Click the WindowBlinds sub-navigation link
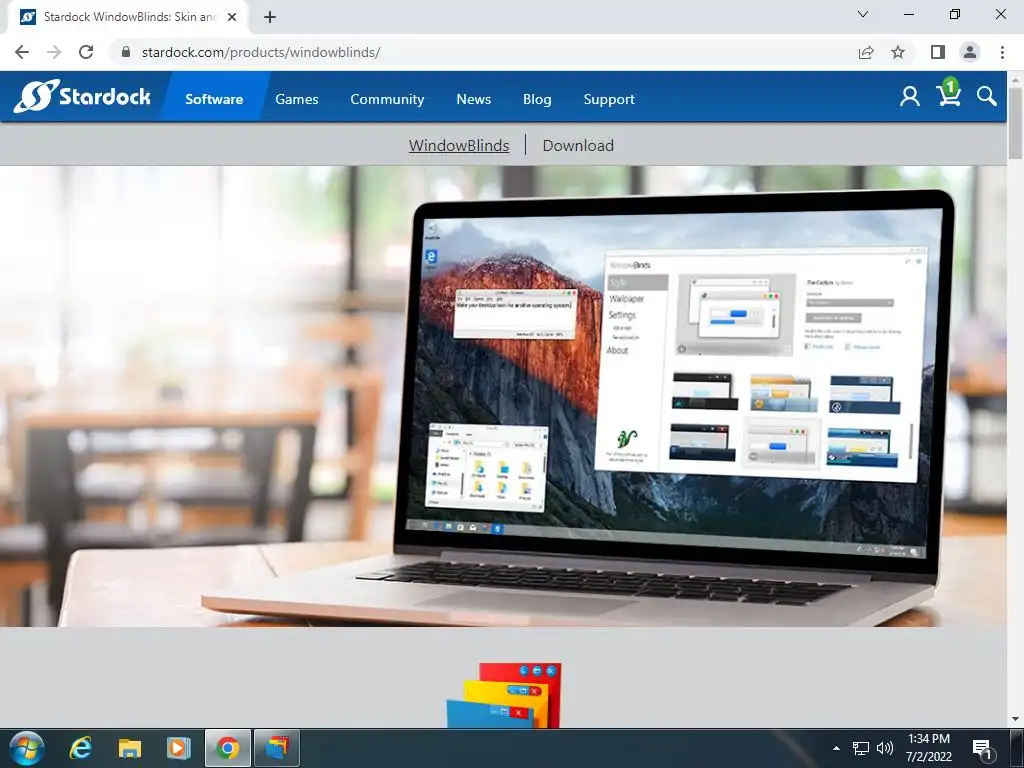This screenshot has width=1024, height=768. coord(458,145)
